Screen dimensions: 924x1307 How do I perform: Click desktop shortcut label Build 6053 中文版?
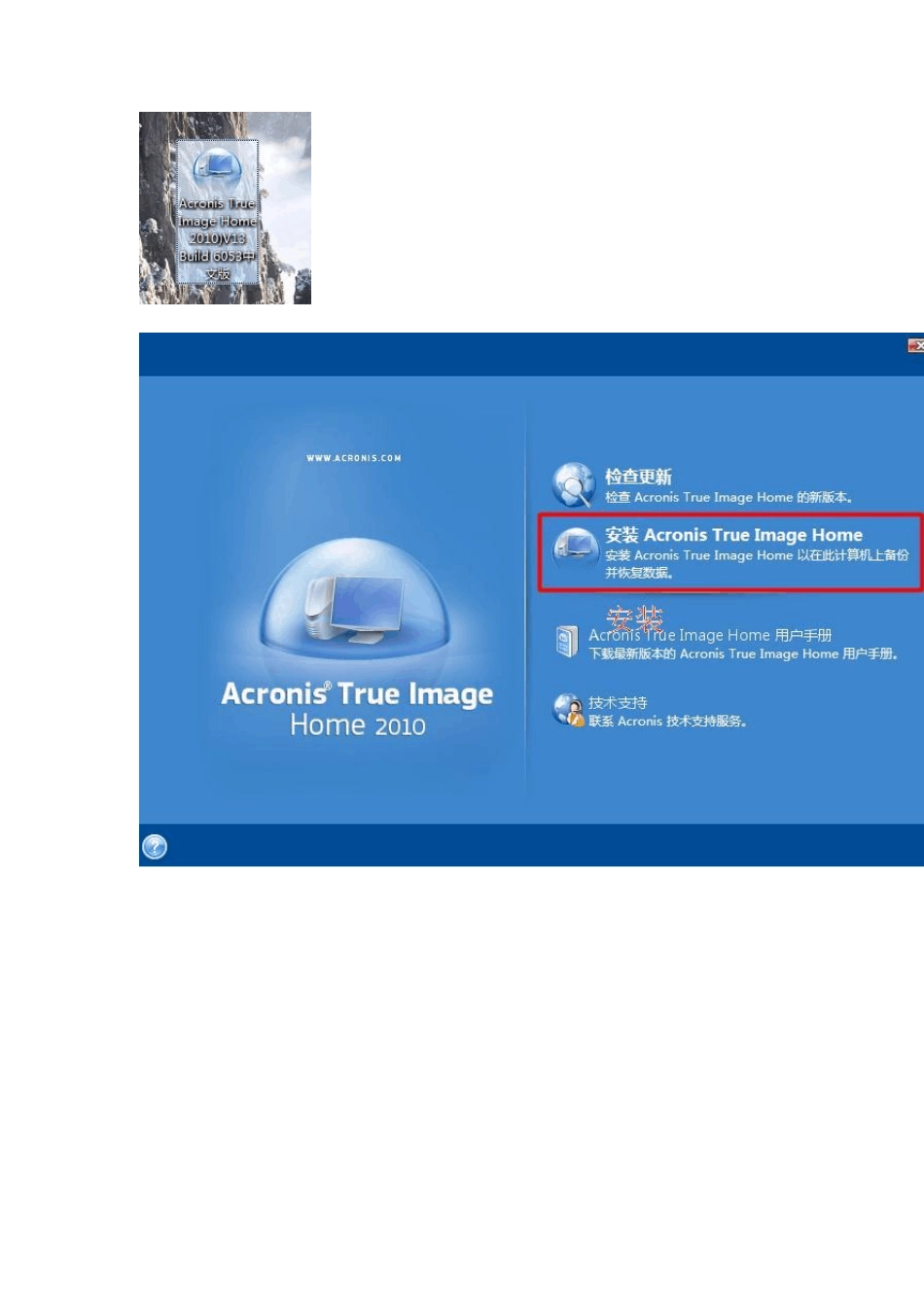pyautogui.click(x=218, y=265)
